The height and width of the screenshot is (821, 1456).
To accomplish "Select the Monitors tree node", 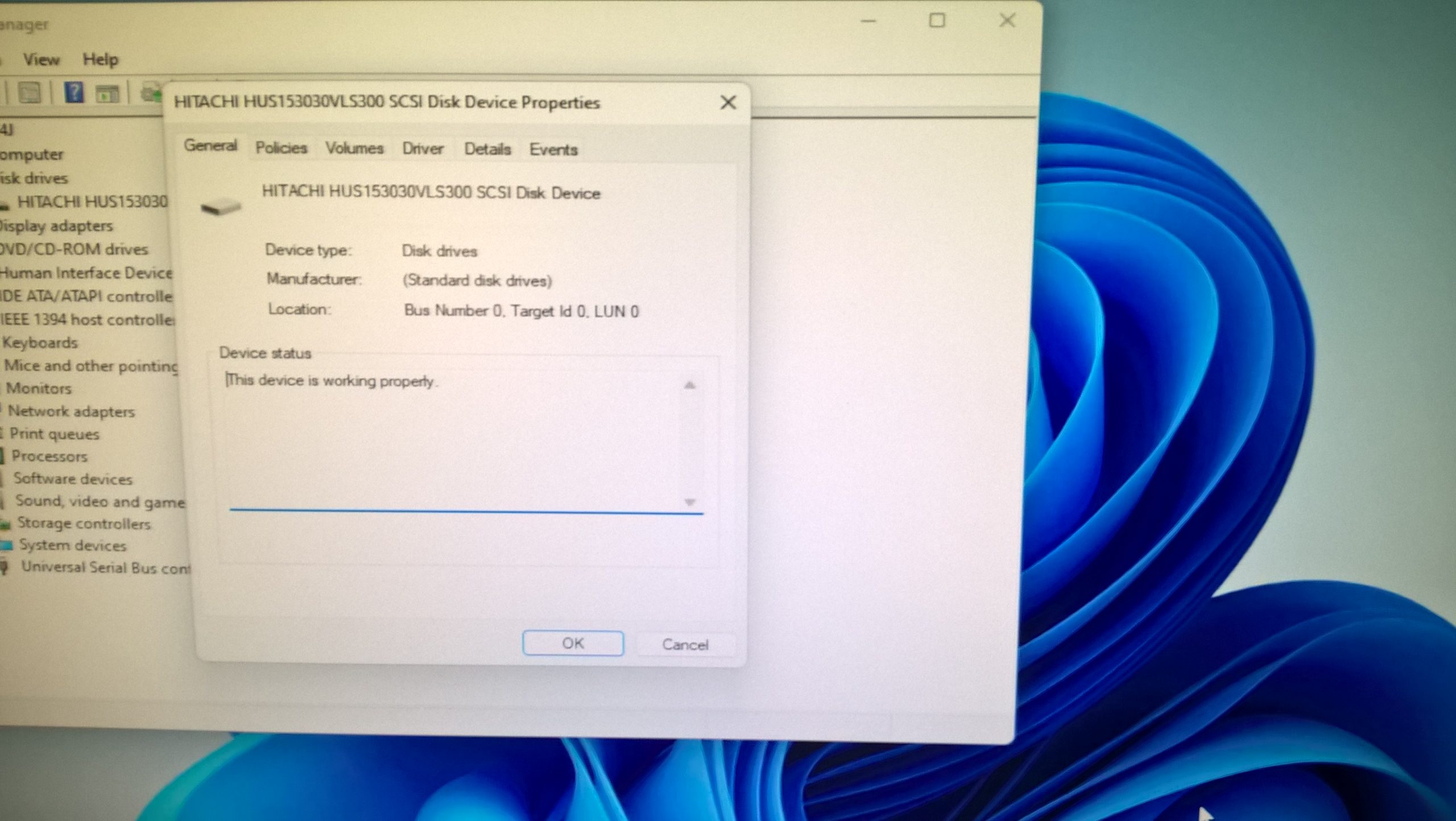I will [39, 389].
